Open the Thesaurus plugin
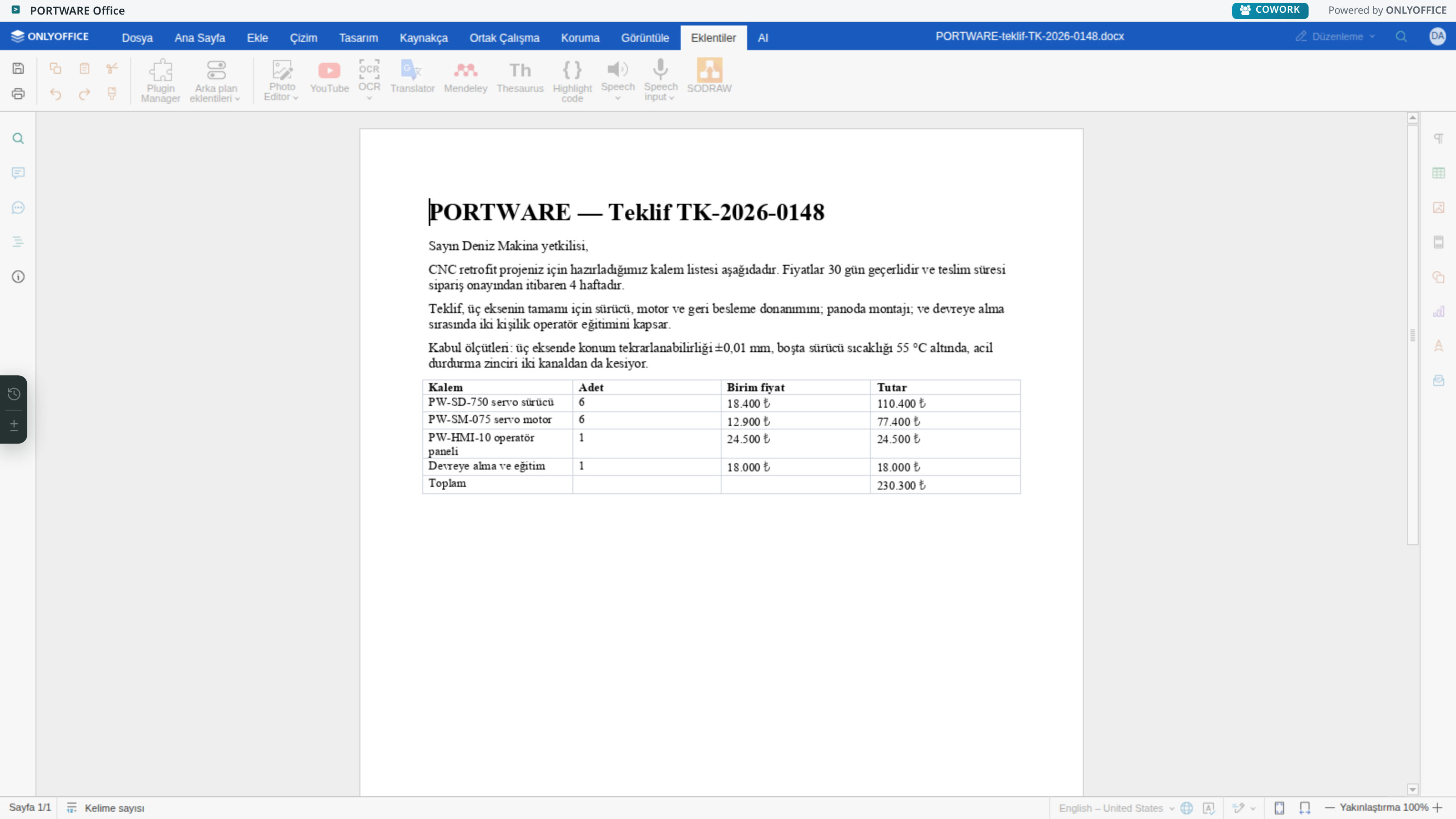Viewport: 1456px width, 819px height. [520, 77]
